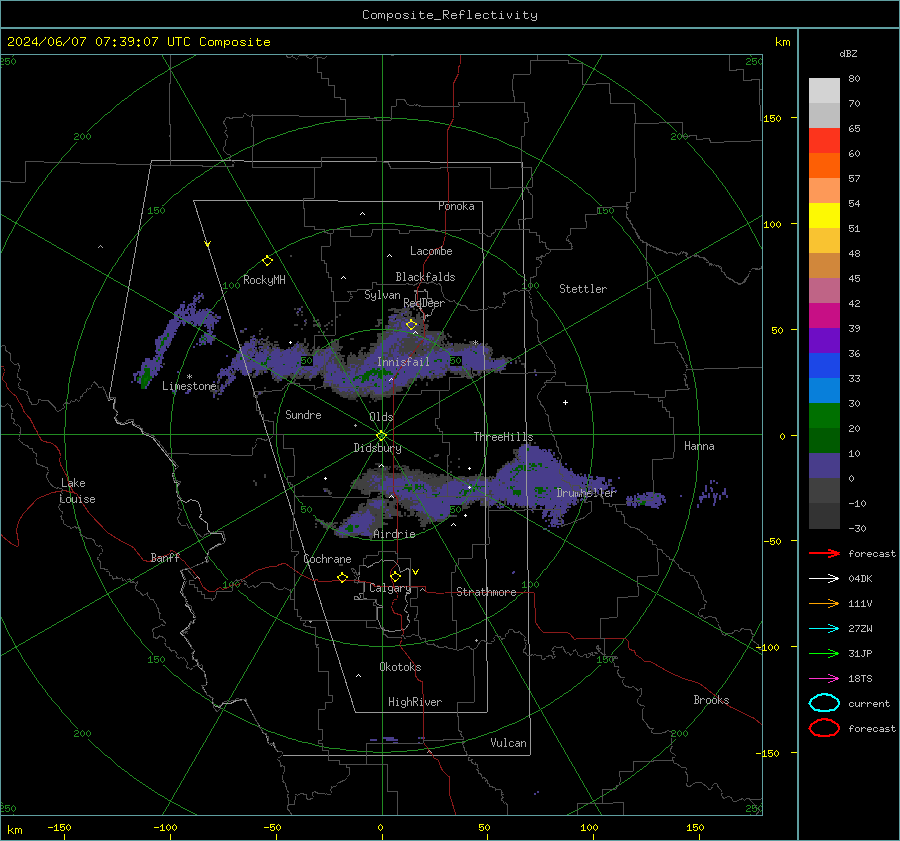Click the Strathmore town label
Screen dimensions: 900x841
(x=486, y=592)
